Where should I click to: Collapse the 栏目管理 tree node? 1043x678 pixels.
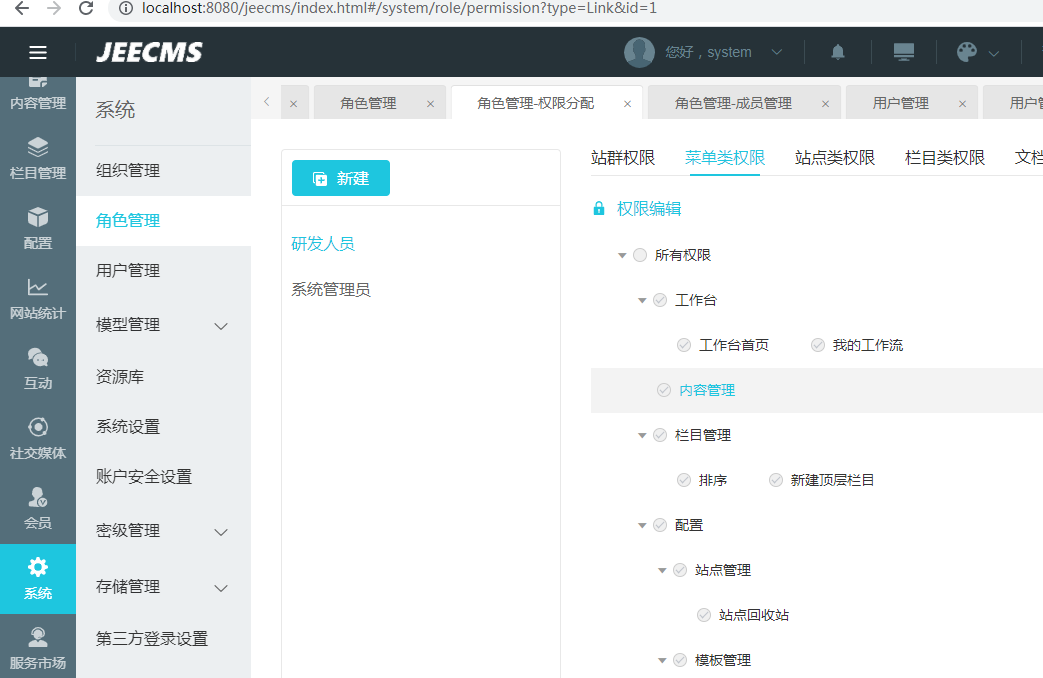643,435
